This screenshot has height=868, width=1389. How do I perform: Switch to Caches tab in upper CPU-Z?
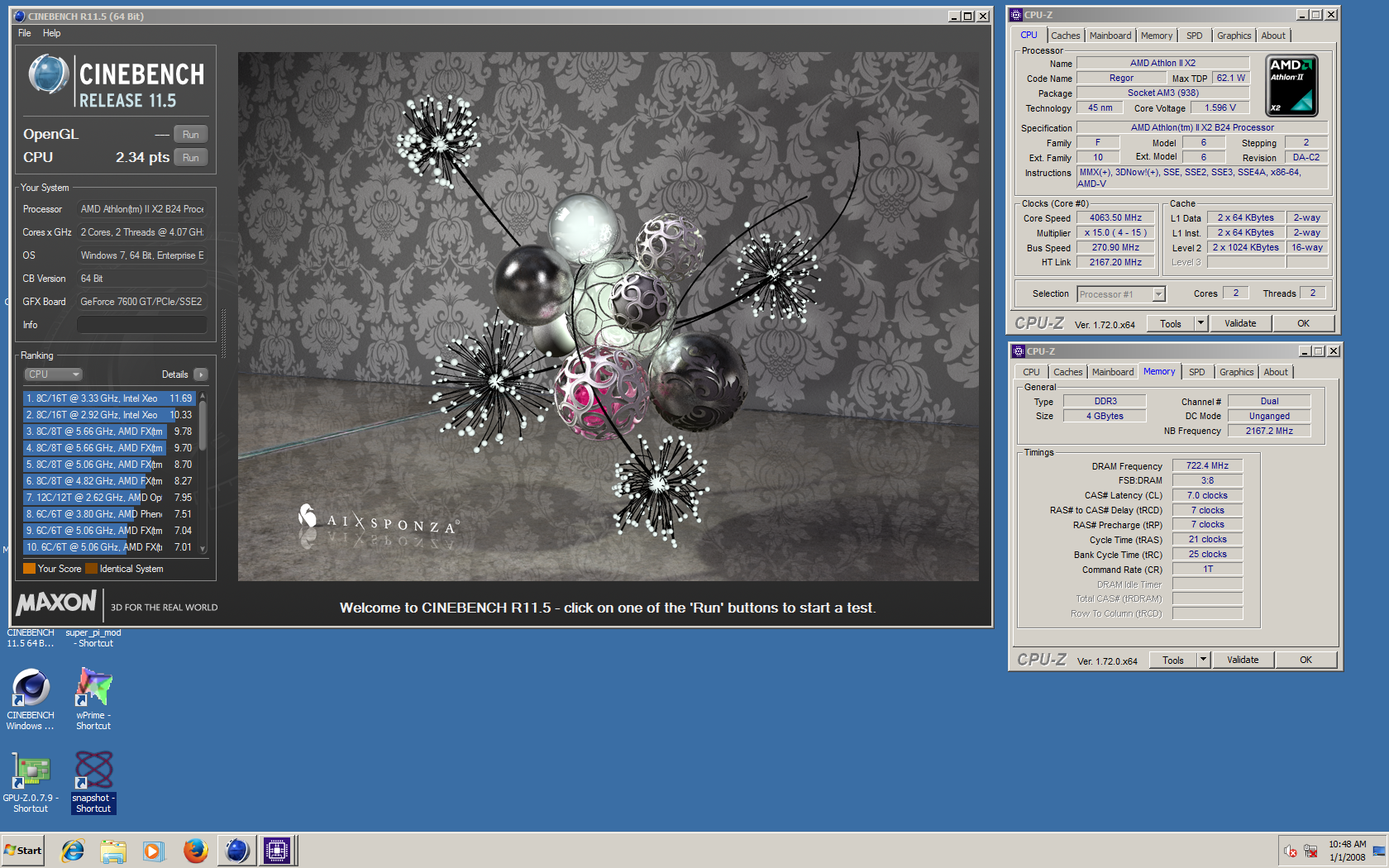[x=1066, y=36]
